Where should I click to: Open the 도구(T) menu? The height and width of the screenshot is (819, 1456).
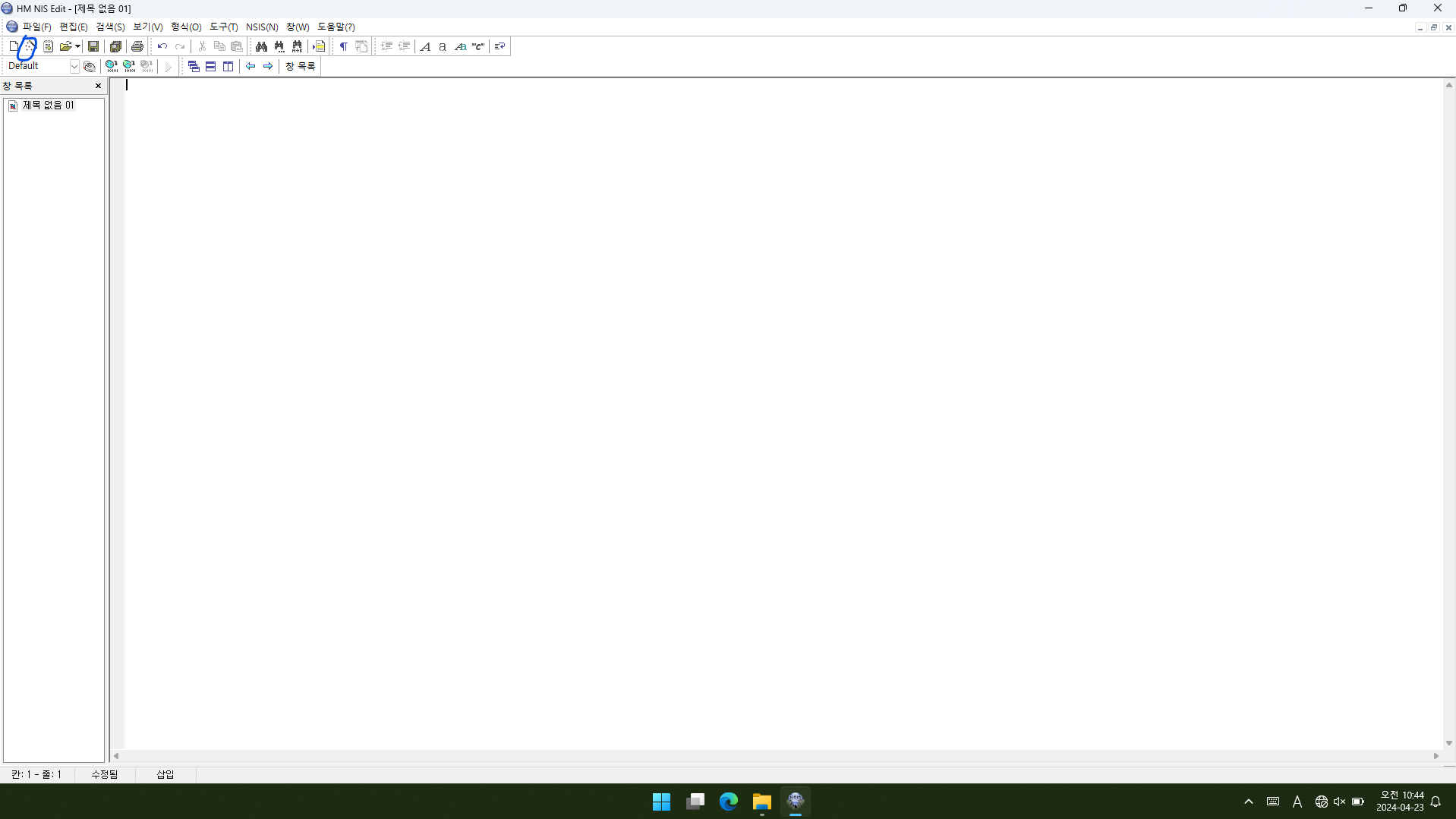point(224,27)
